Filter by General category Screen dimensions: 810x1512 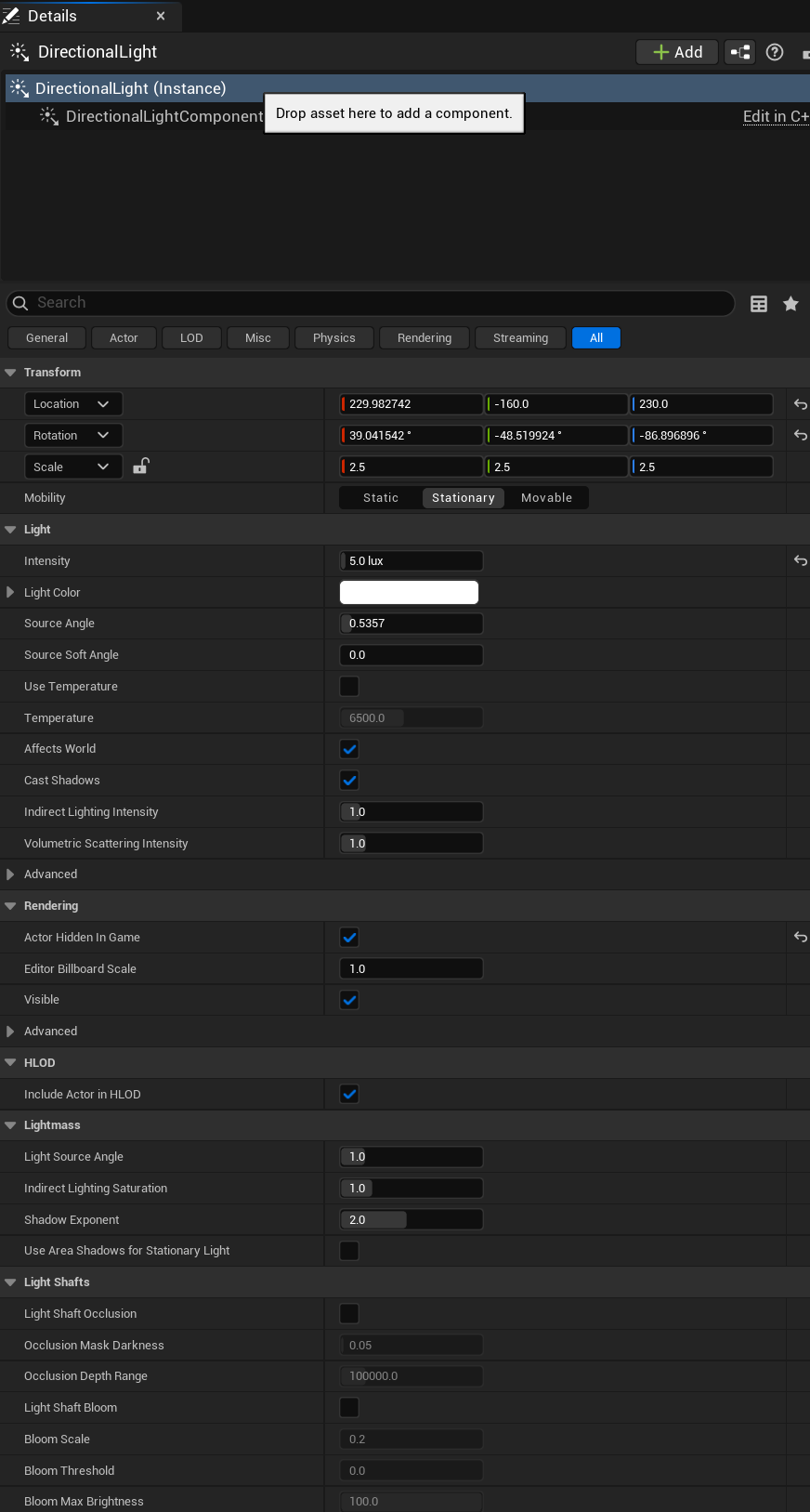pyautogui.click(x=46, y=338)
